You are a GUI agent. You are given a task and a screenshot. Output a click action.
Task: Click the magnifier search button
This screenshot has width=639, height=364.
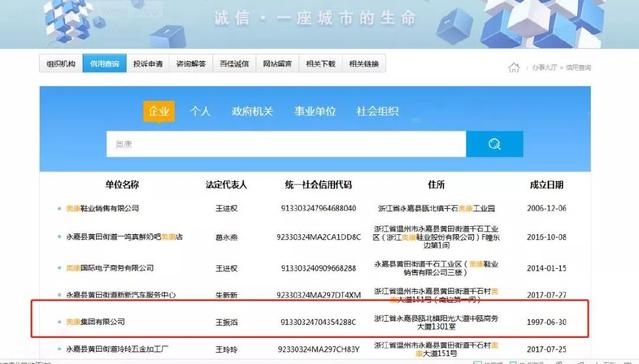point(494,144)
